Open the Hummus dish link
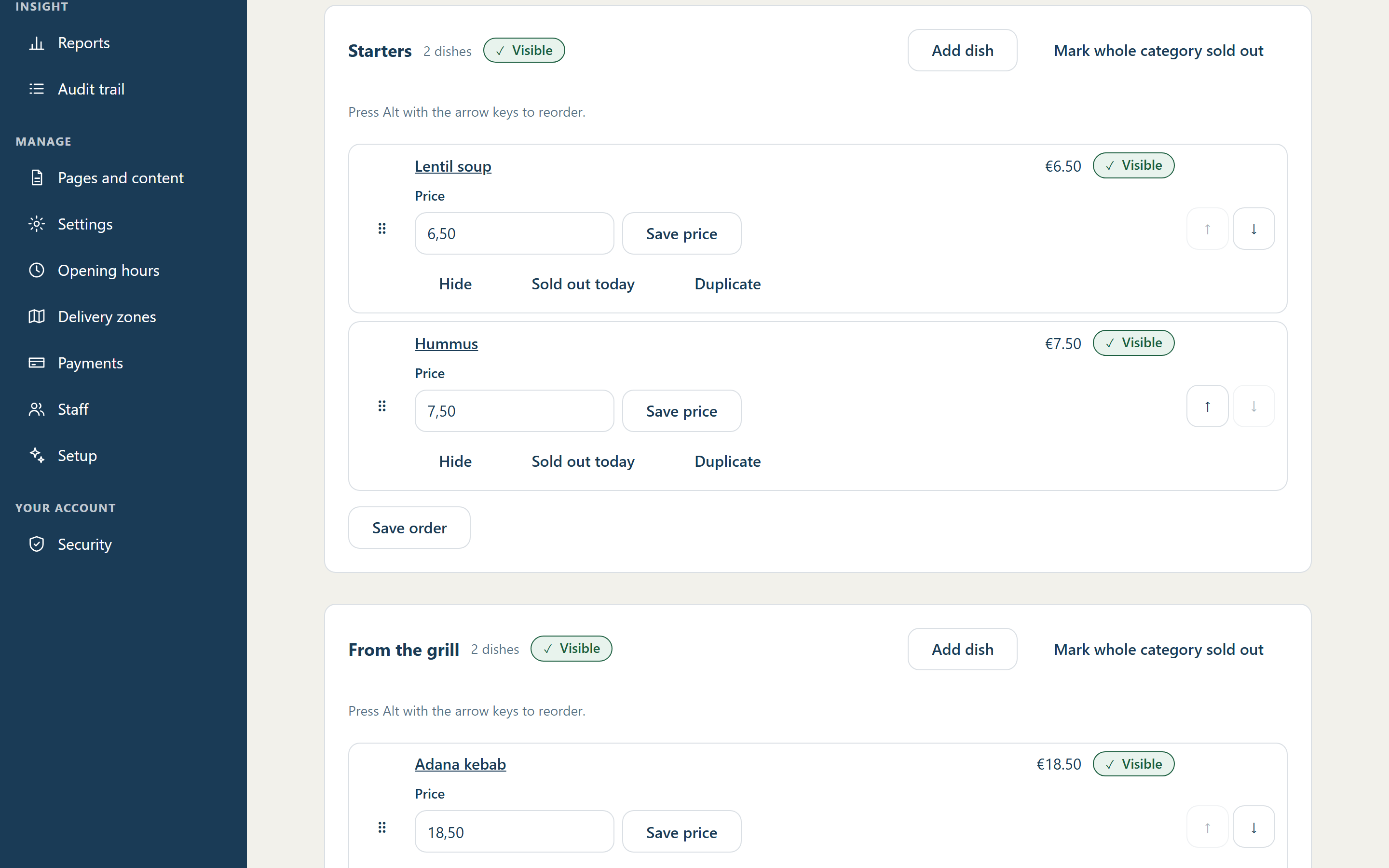 click(x=446, y=343)
